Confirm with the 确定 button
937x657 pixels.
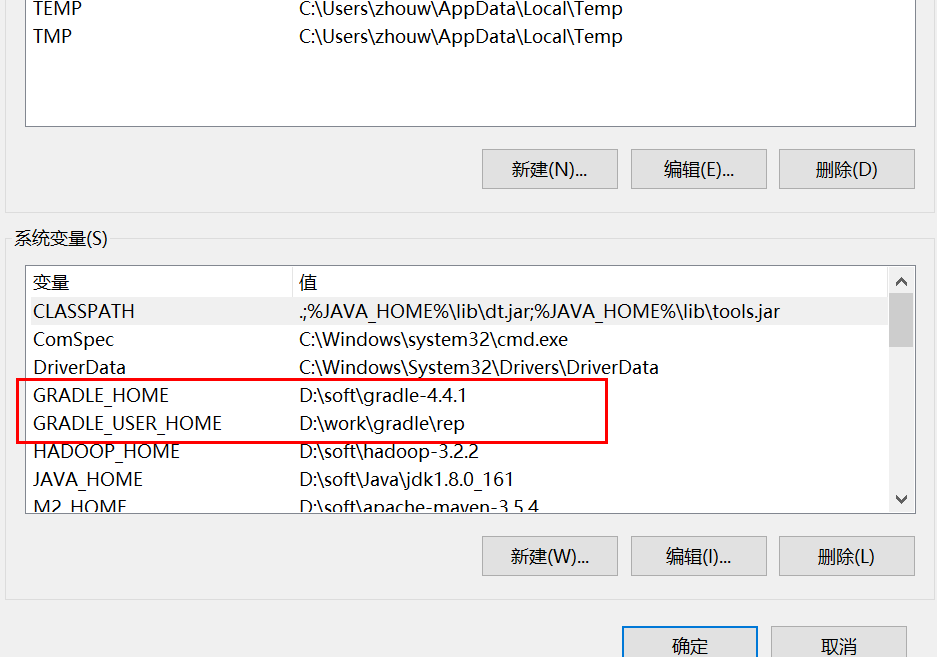click(690, 643)
